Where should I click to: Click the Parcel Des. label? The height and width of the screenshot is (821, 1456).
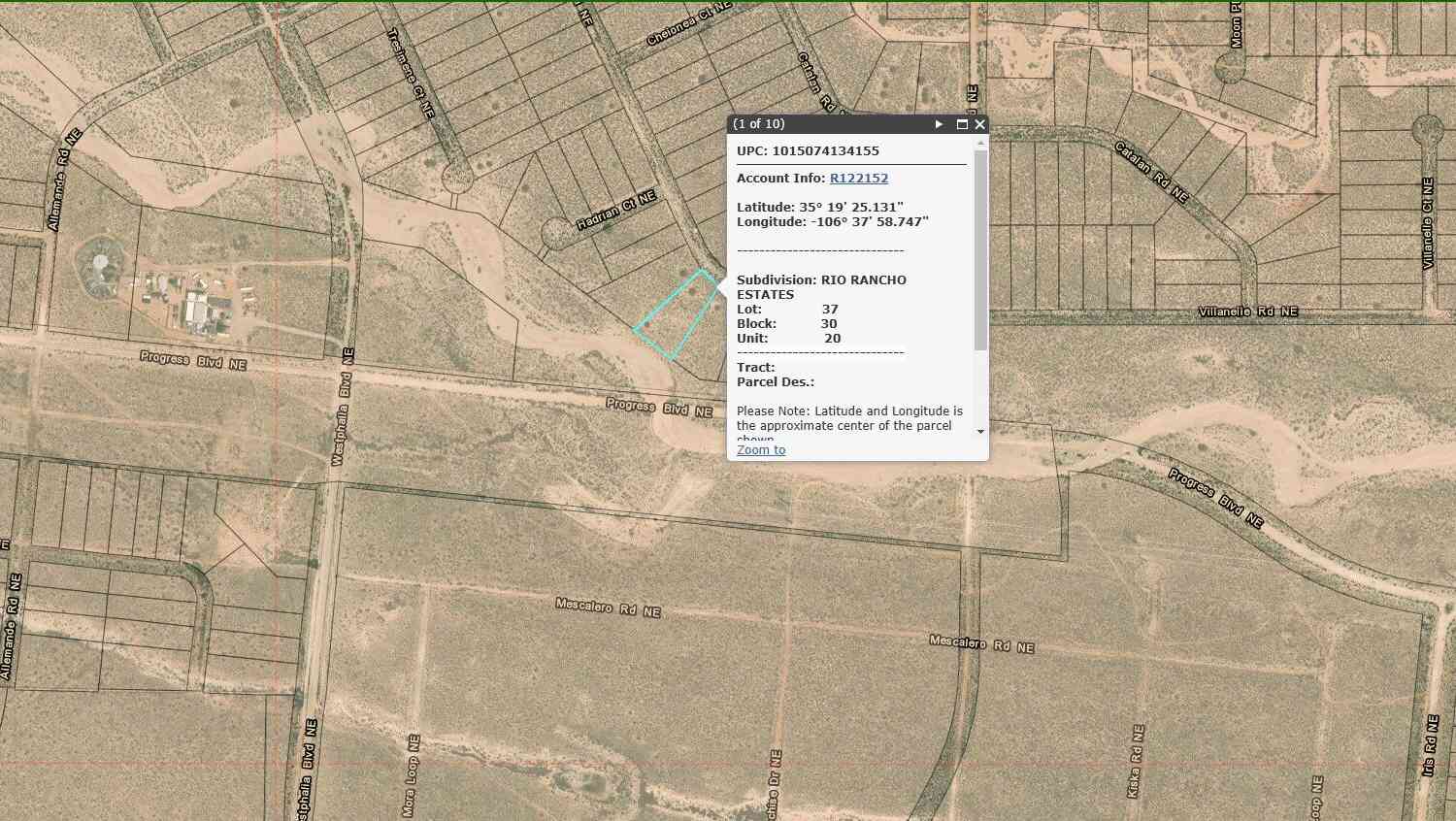(776, 382)
